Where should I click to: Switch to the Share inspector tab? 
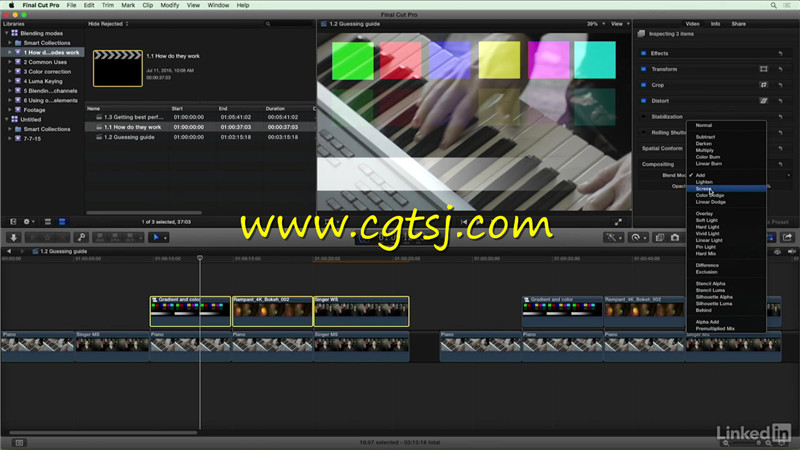click(738, 24)
